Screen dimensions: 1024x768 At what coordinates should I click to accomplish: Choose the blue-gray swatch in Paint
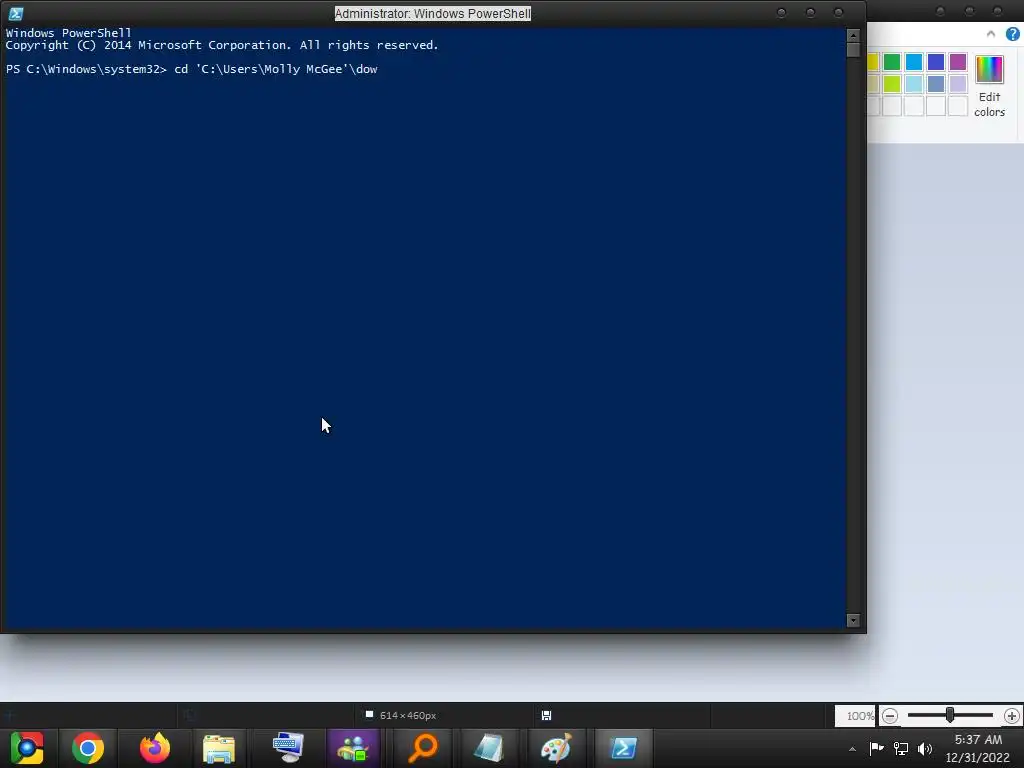[x=936, y=84]
